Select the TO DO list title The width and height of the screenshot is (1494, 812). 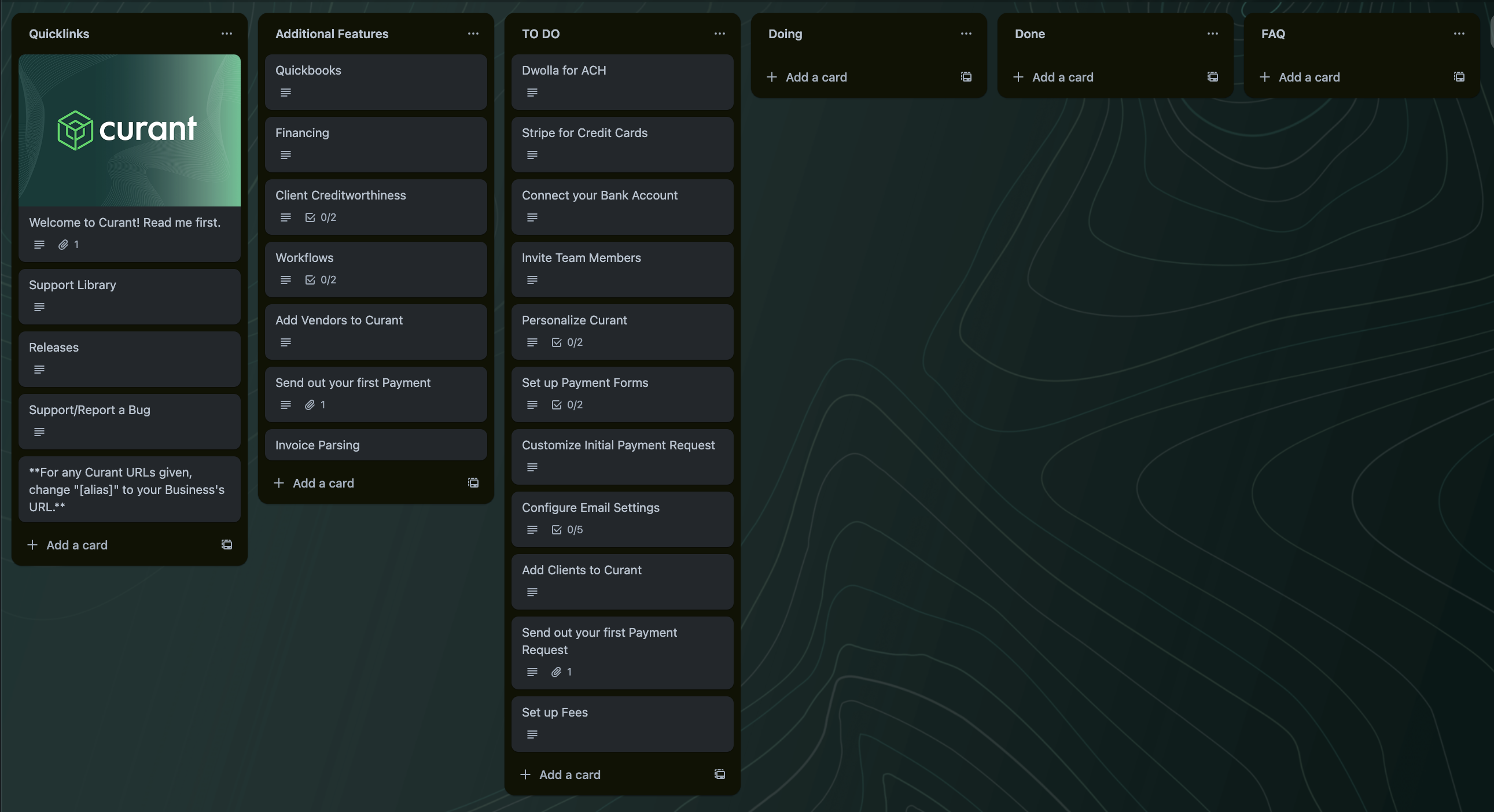point(540,34)
